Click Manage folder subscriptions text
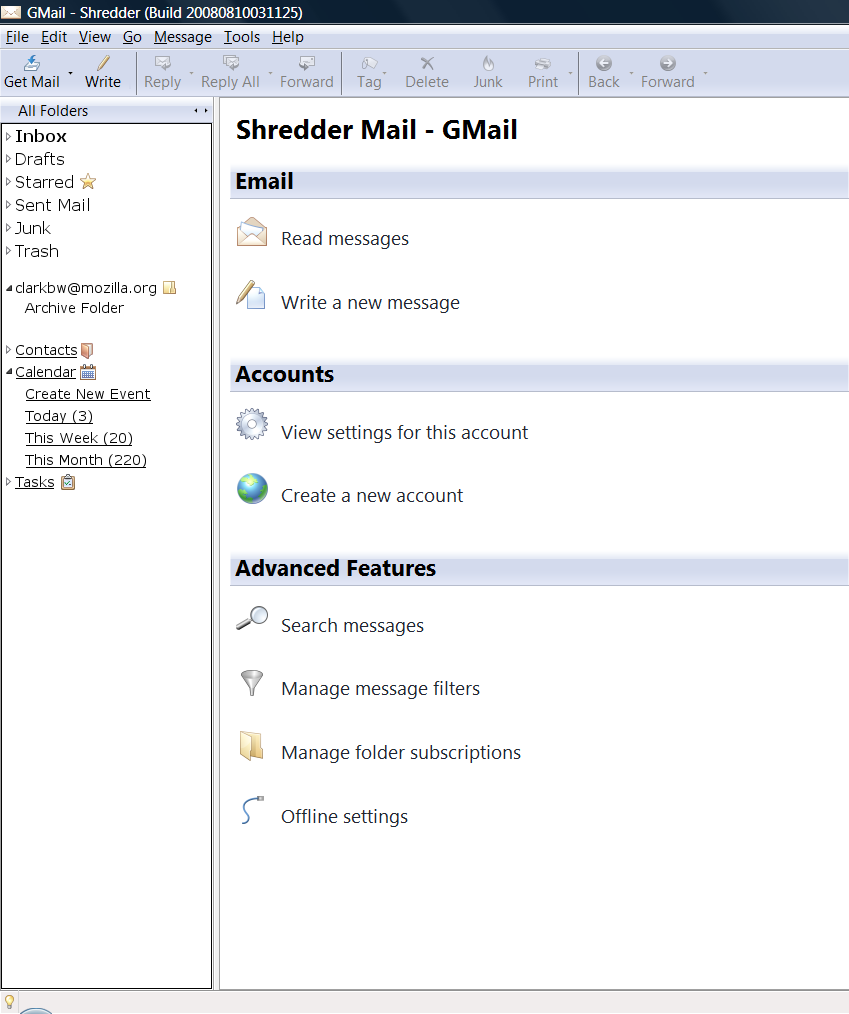 click(x=401, y=753)
